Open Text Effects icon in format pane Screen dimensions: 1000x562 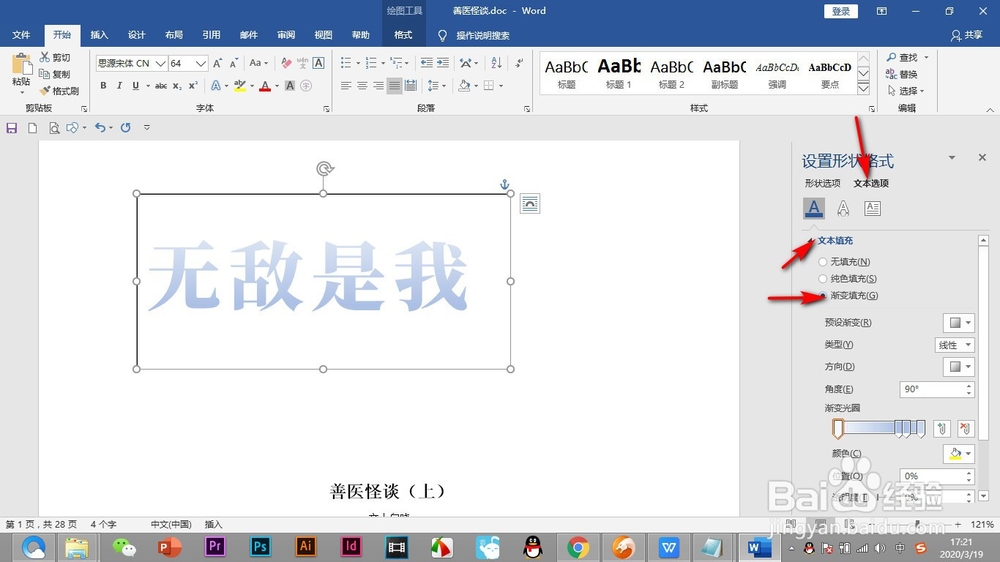(x=843, y=208)
